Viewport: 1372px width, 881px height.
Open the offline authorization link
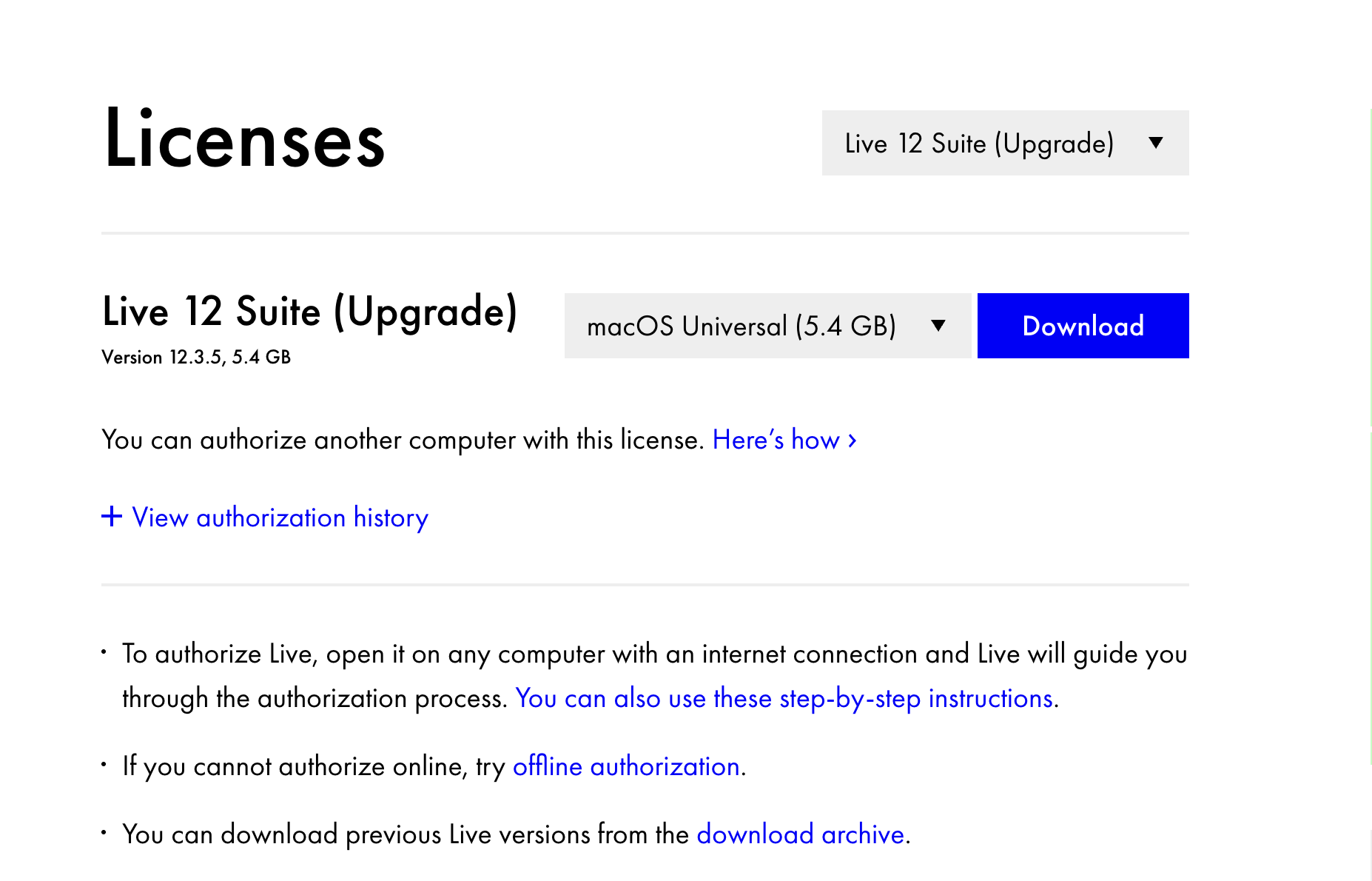point(627,766)
